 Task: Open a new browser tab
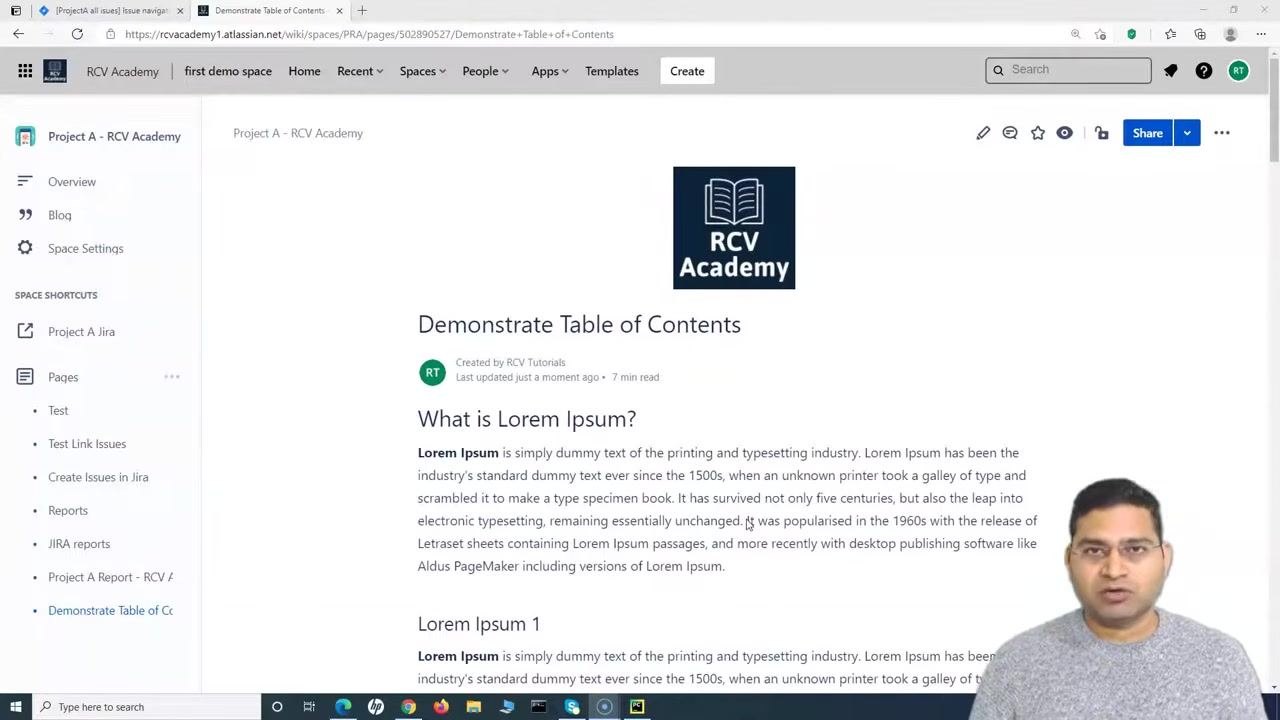[x=362, y=11]
